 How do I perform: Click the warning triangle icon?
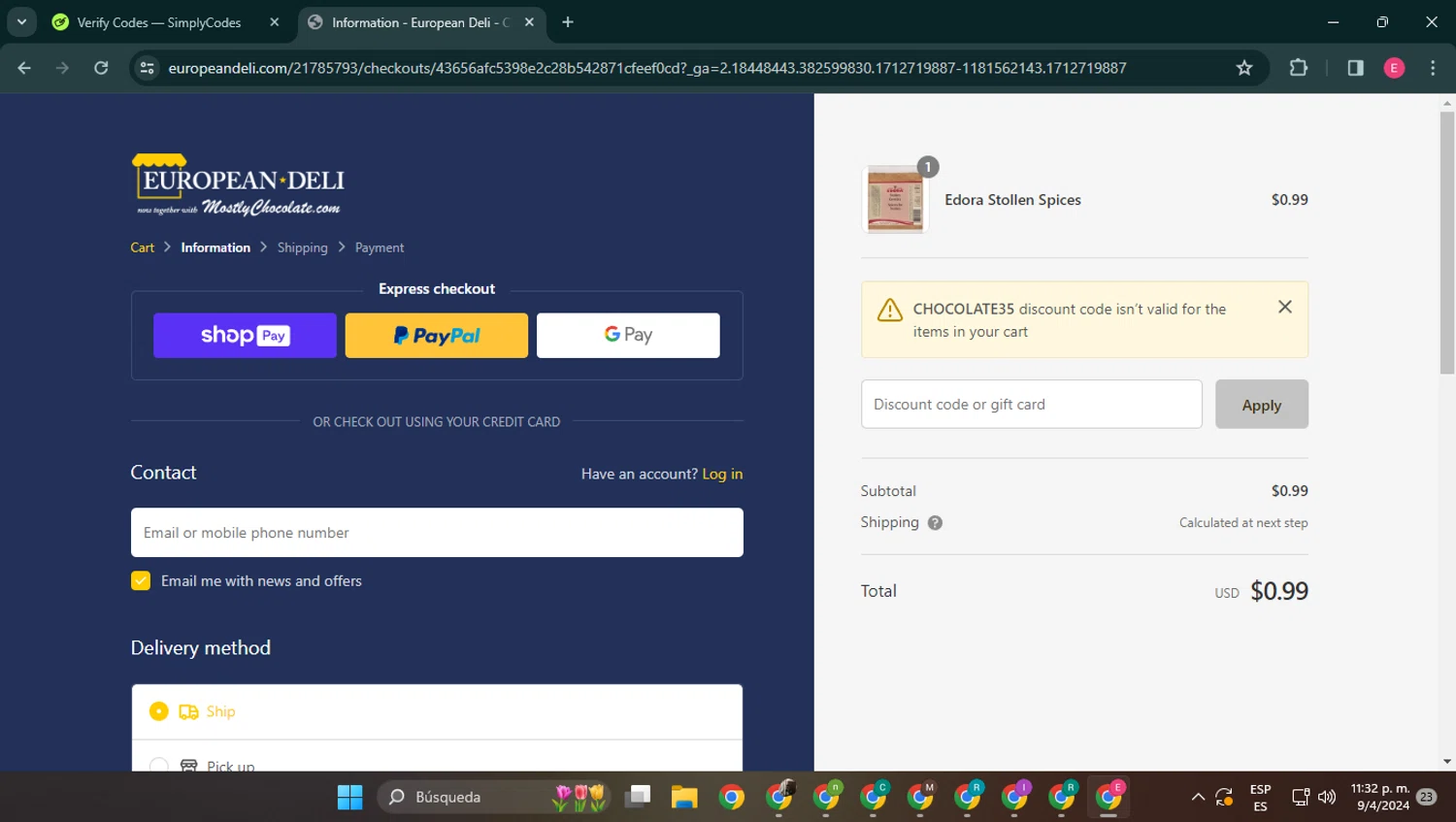[x=890, y=310]
